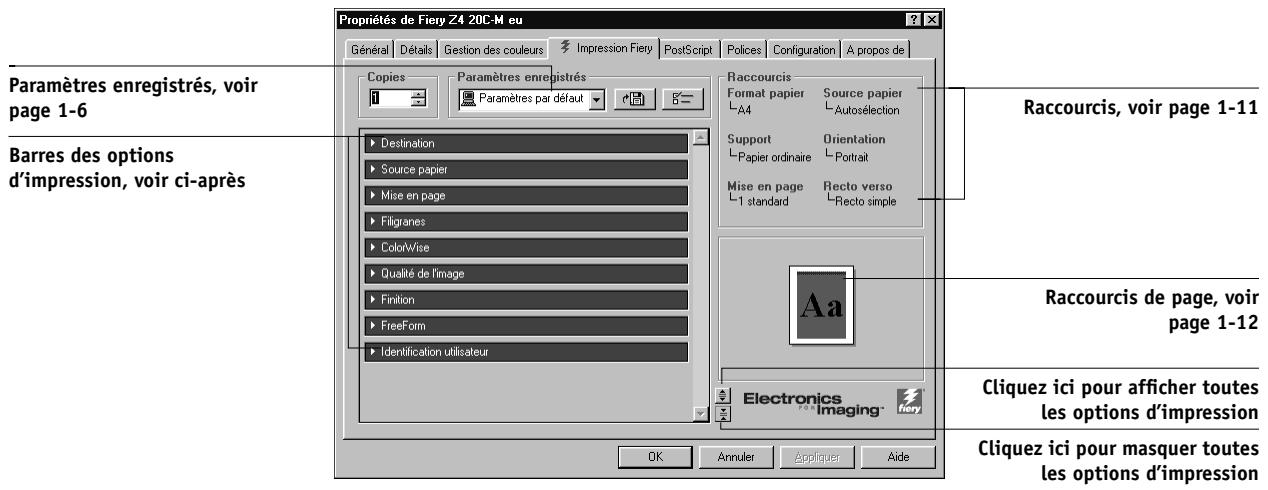The height and width of the screenshot is (490, 1268).
Task: Click the Aide button
Action: pos(899,457)
